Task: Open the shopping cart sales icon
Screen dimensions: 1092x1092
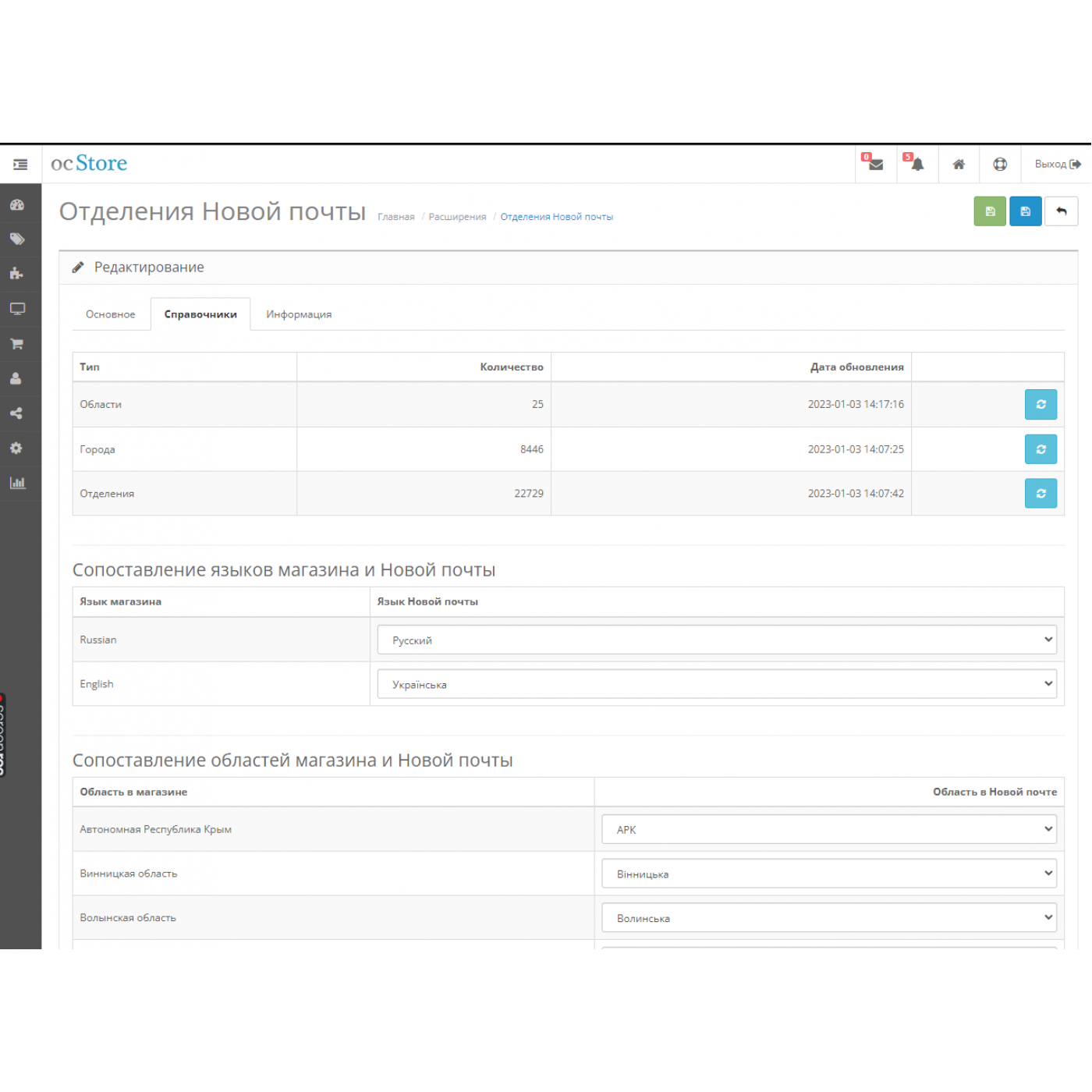Action: click(17, 344)
